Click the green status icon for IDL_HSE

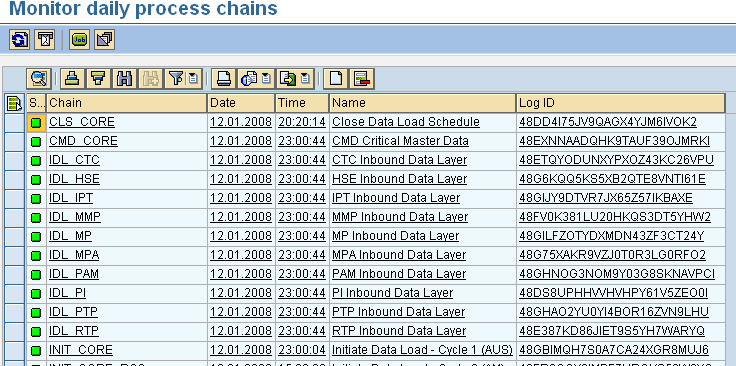click(36, 180)
